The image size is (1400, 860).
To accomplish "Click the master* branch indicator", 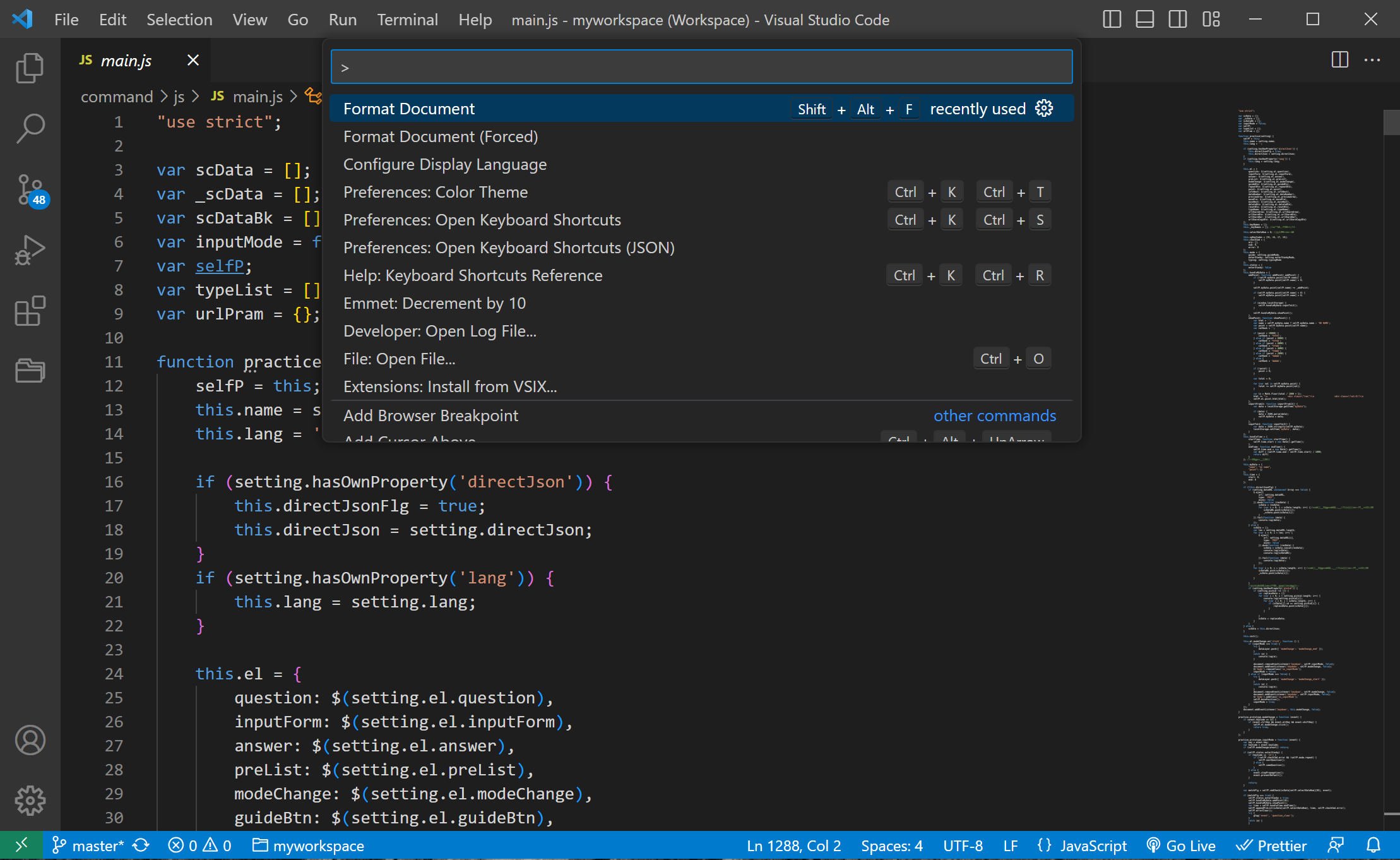I will coord(88,845).
